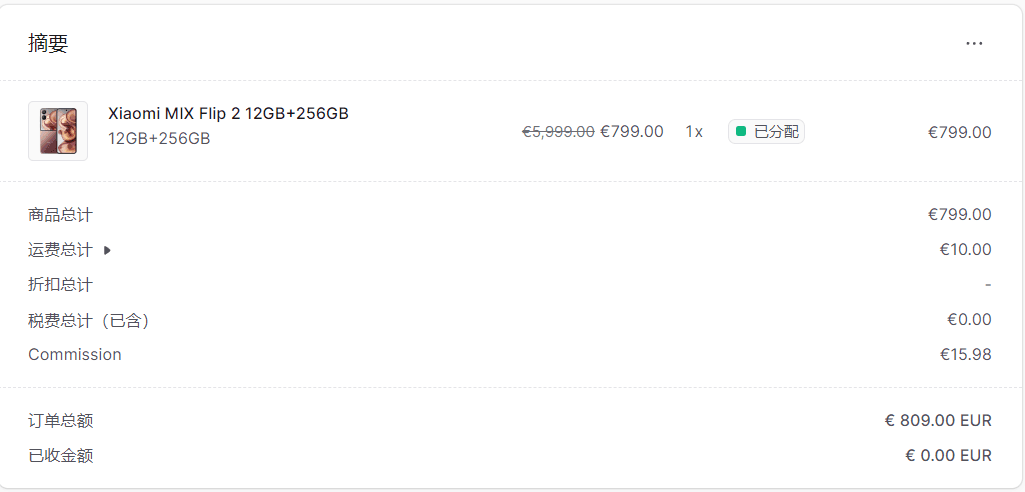This screenshot has width=1025, height=492.
Task: Click the commission amount €15.98
Action: click(965, 355)
